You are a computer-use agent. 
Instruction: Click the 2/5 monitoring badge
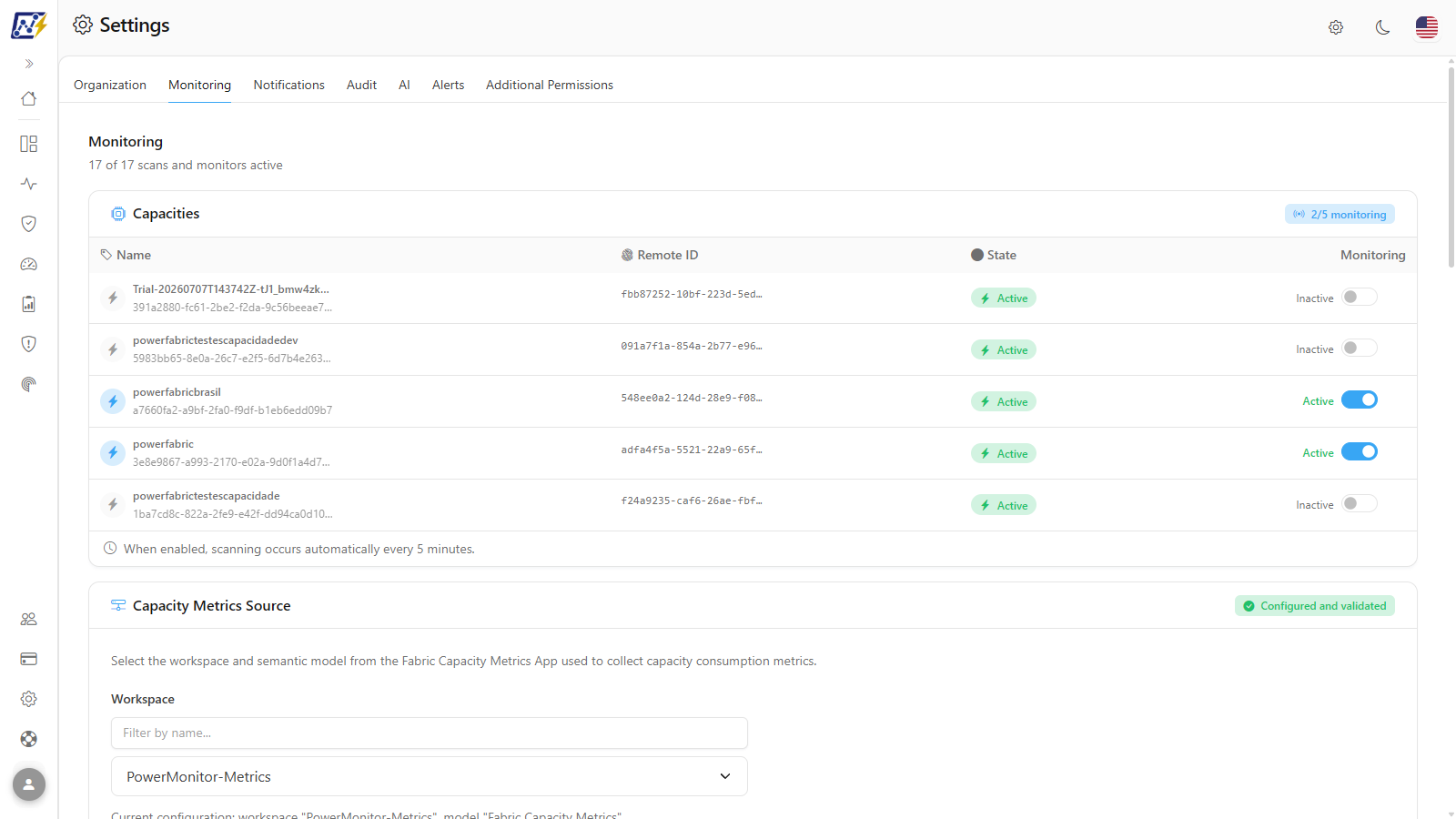click(x=1340, y=214)
